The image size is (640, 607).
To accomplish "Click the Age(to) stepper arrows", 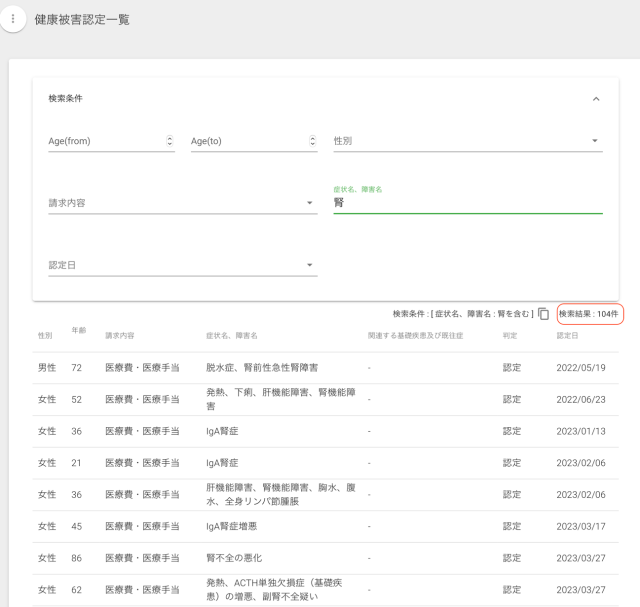I will coord(312,141).
